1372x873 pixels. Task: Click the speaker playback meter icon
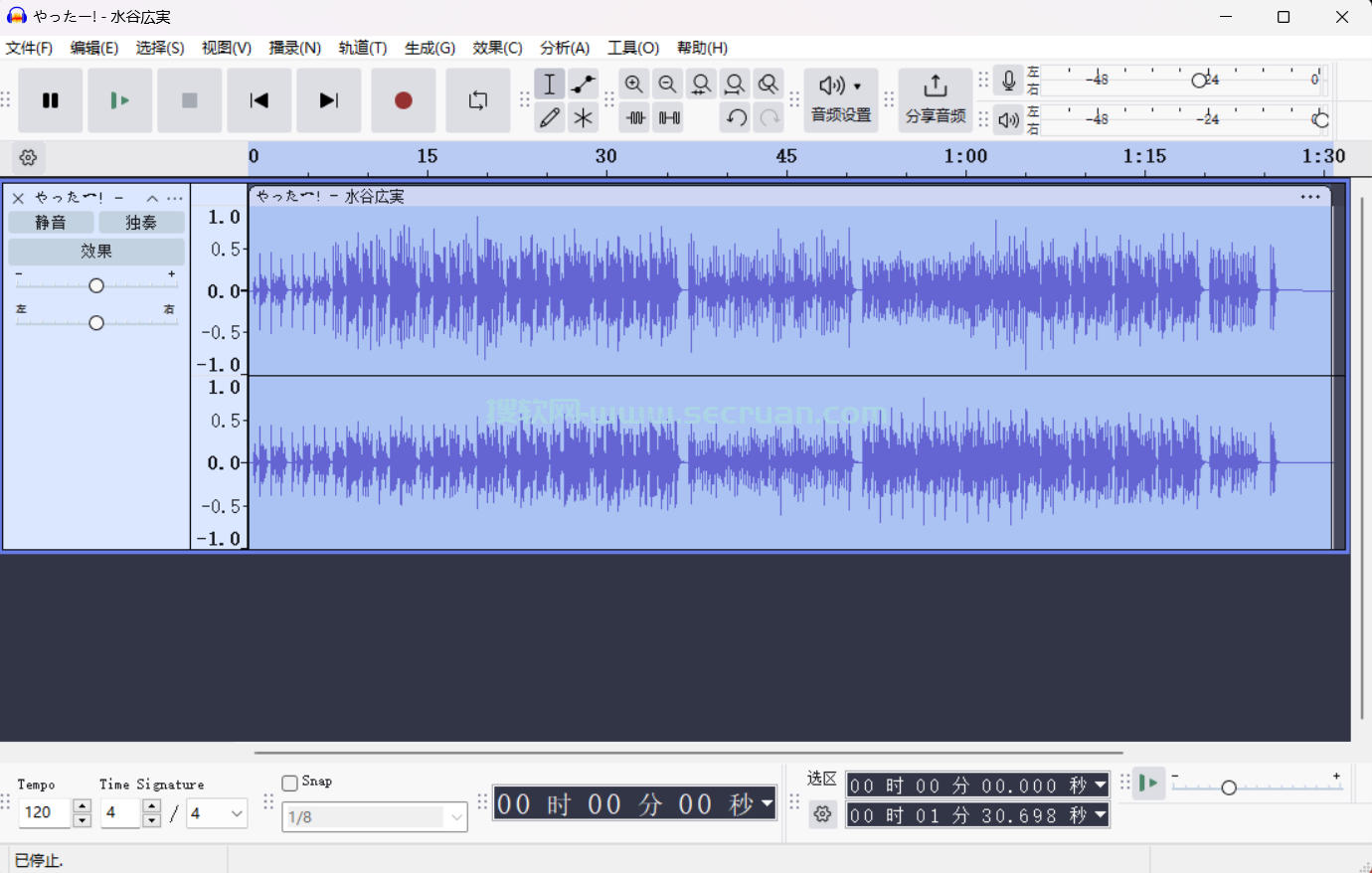point(1009,120)
